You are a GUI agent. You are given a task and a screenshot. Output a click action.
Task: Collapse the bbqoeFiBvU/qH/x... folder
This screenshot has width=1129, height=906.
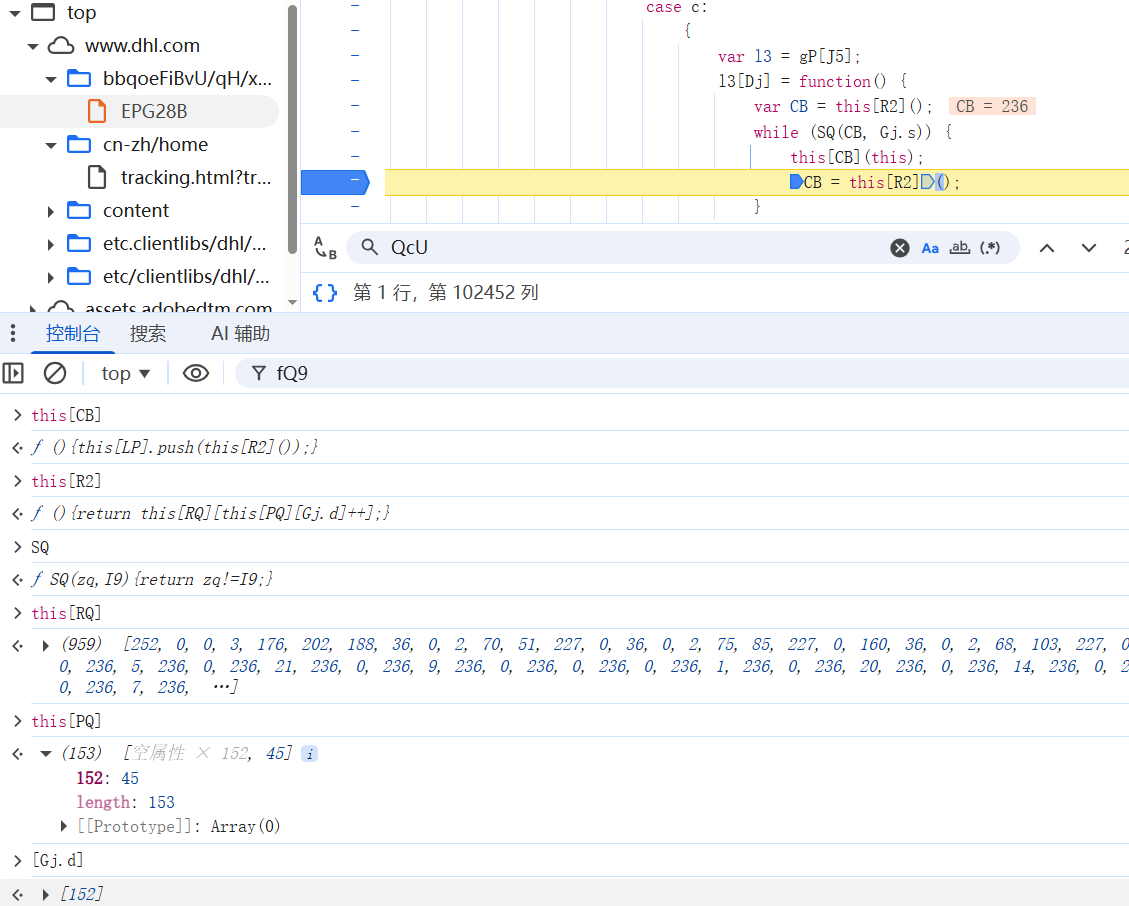50,79
